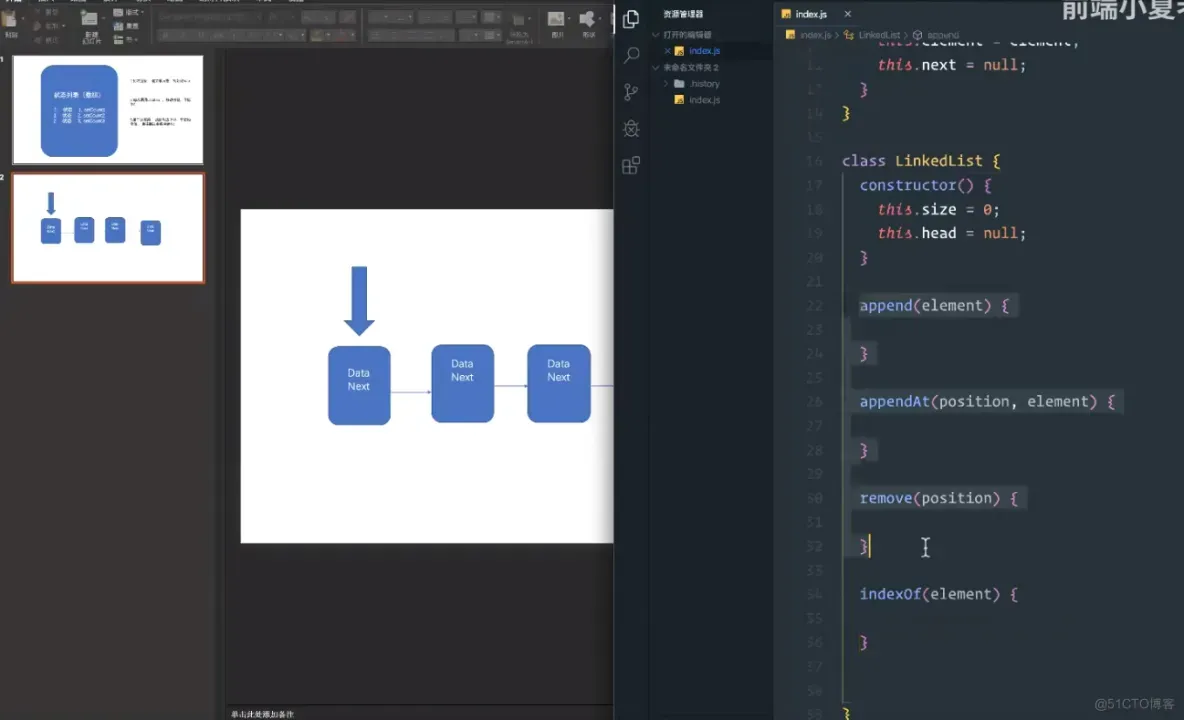Open the Debug view in activity bar
Viewport: 1184px width, 720px height.
(631, 129)
